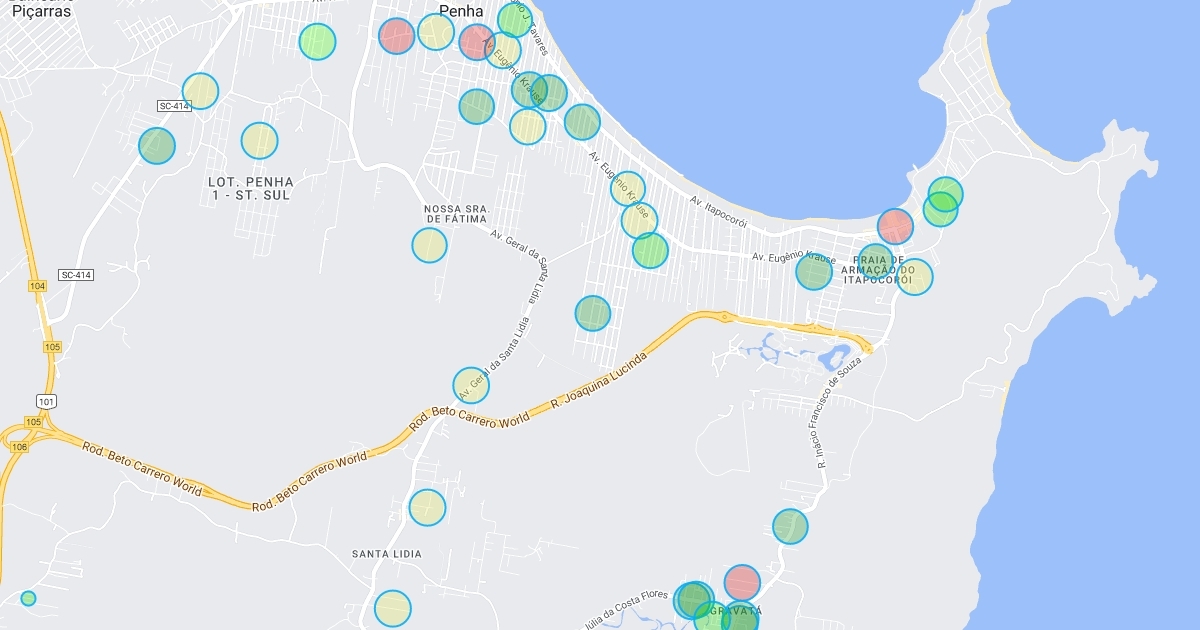Image resolution: width=1200 pixels, height=630 pixels.
Task: Click the red marker just above Gravatá label
Action: pyautogui.click(x=742, y=582)
